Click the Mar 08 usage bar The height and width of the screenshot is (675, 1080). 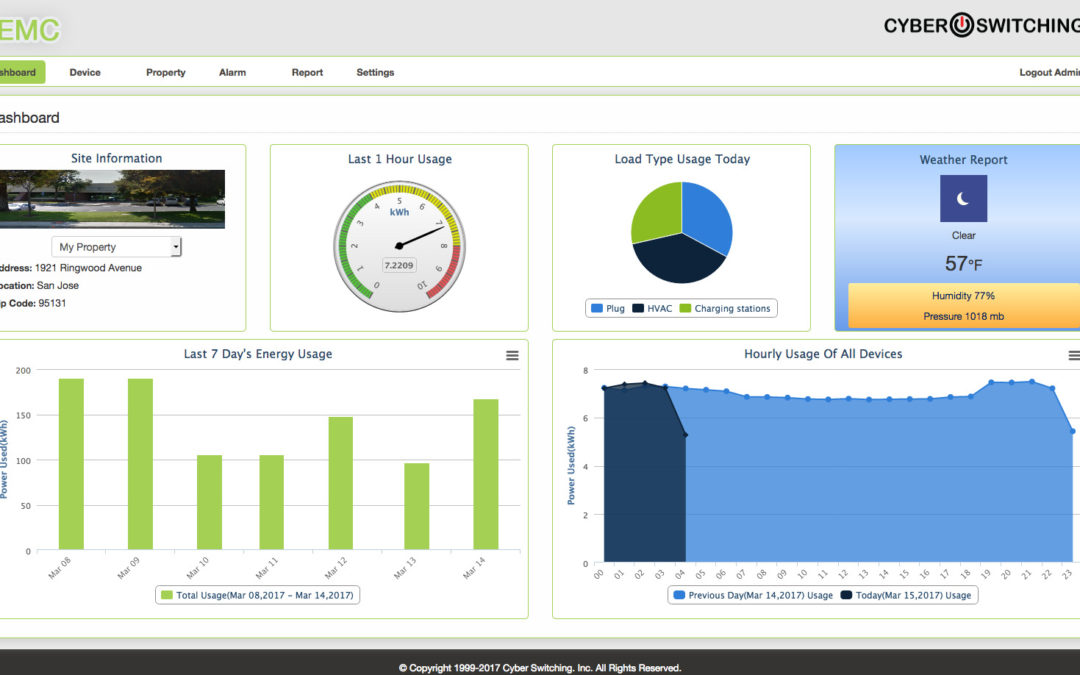click(x=71, y=464)
